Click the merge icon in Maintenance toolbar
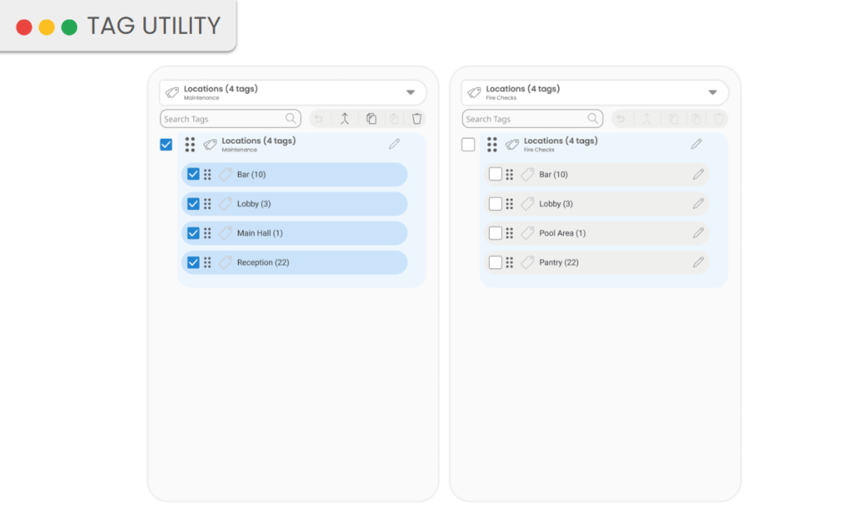The width and height of the screenshot is (852, 511). point(344,119)
